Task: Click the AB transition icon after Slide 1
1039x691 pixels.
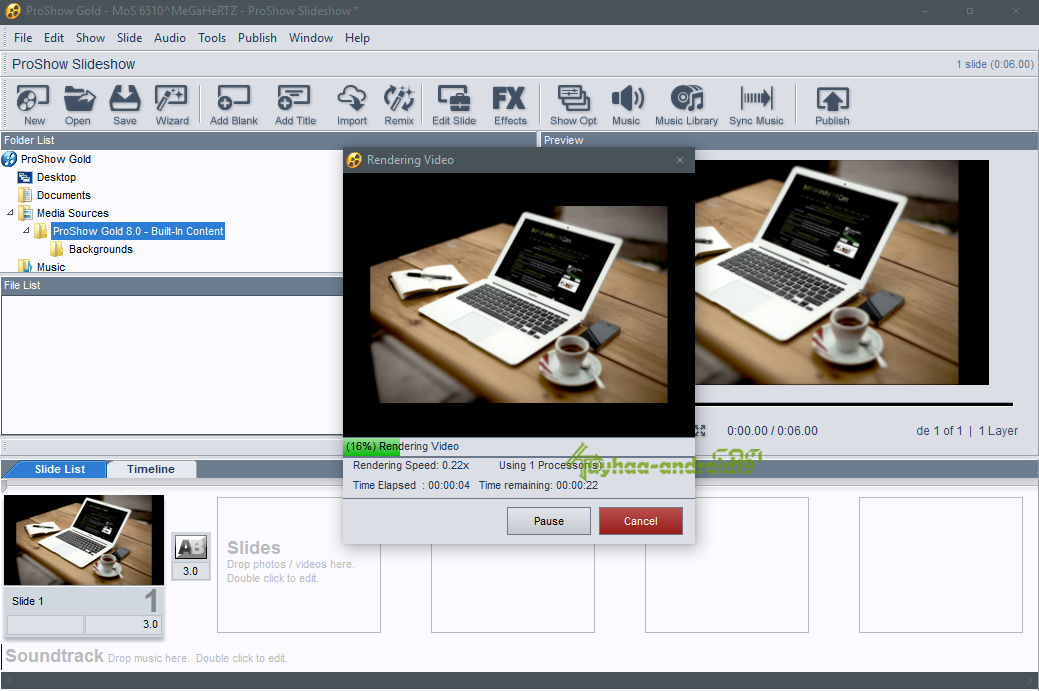Action: [x=191, y=547]
